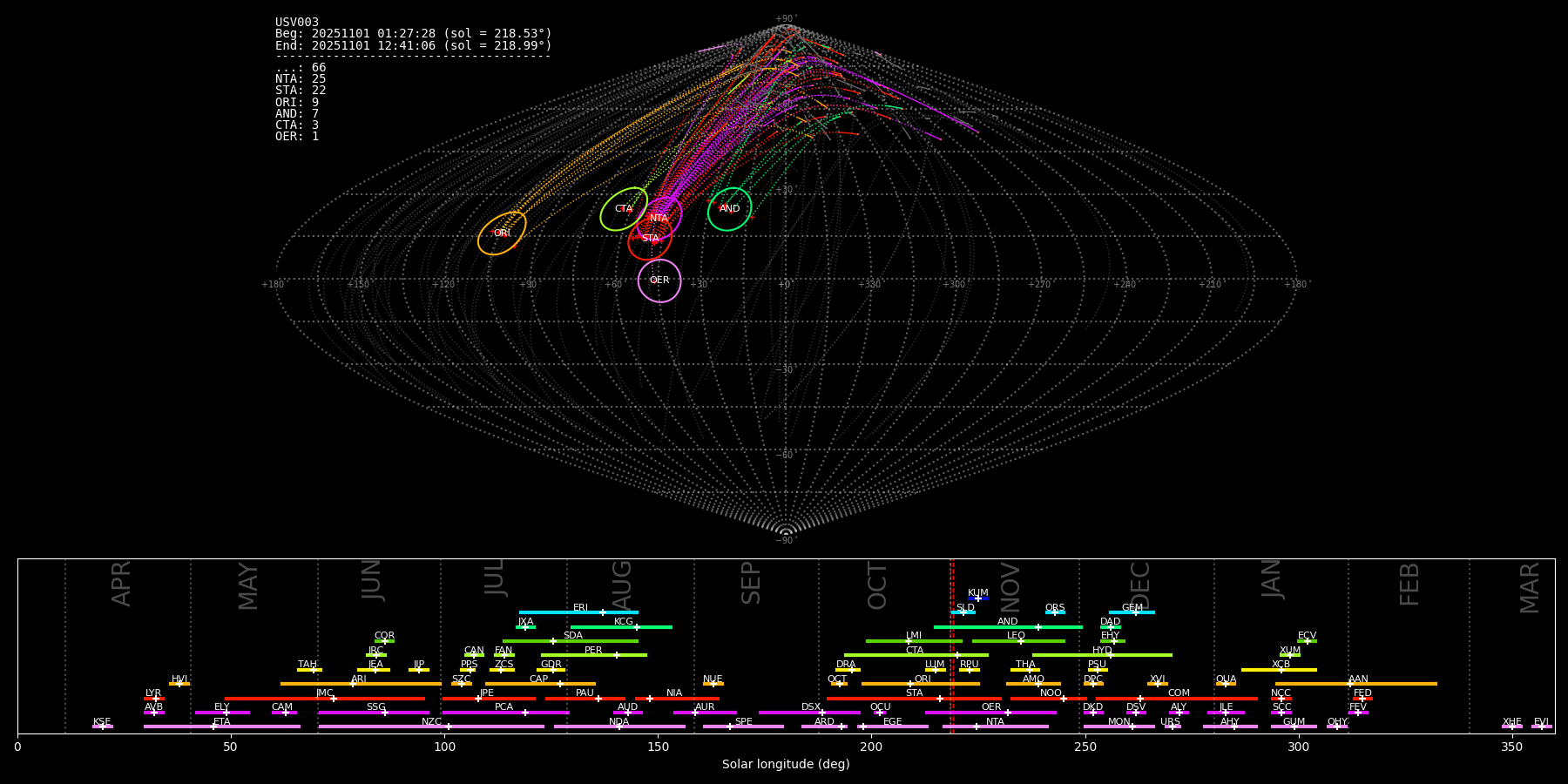This screenshot has height=784, width=1568.
Task: Select the pink OER radiant circle on map
Action: tap(659, 280)
